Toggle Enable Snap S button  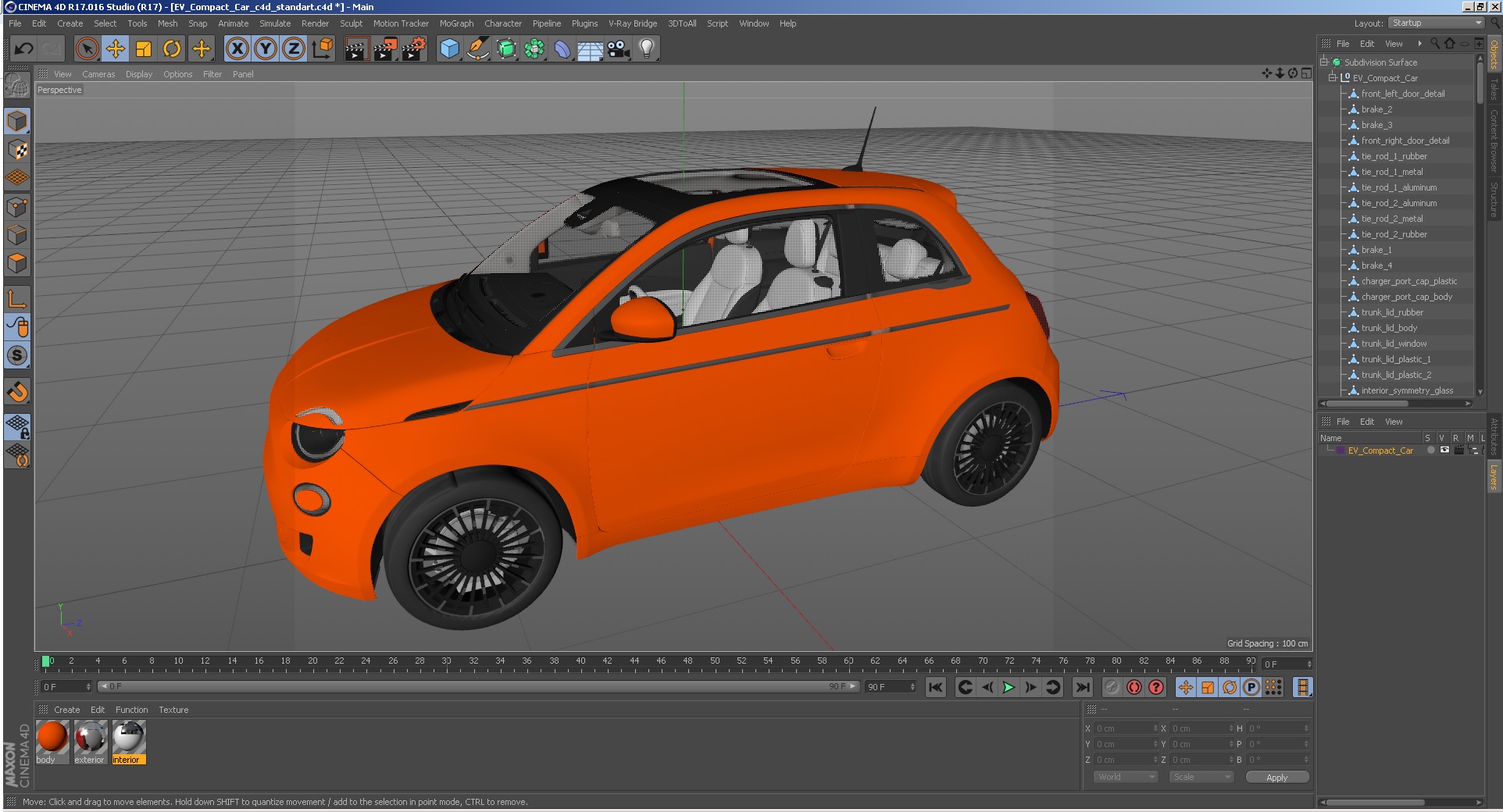tap(17, 355)
